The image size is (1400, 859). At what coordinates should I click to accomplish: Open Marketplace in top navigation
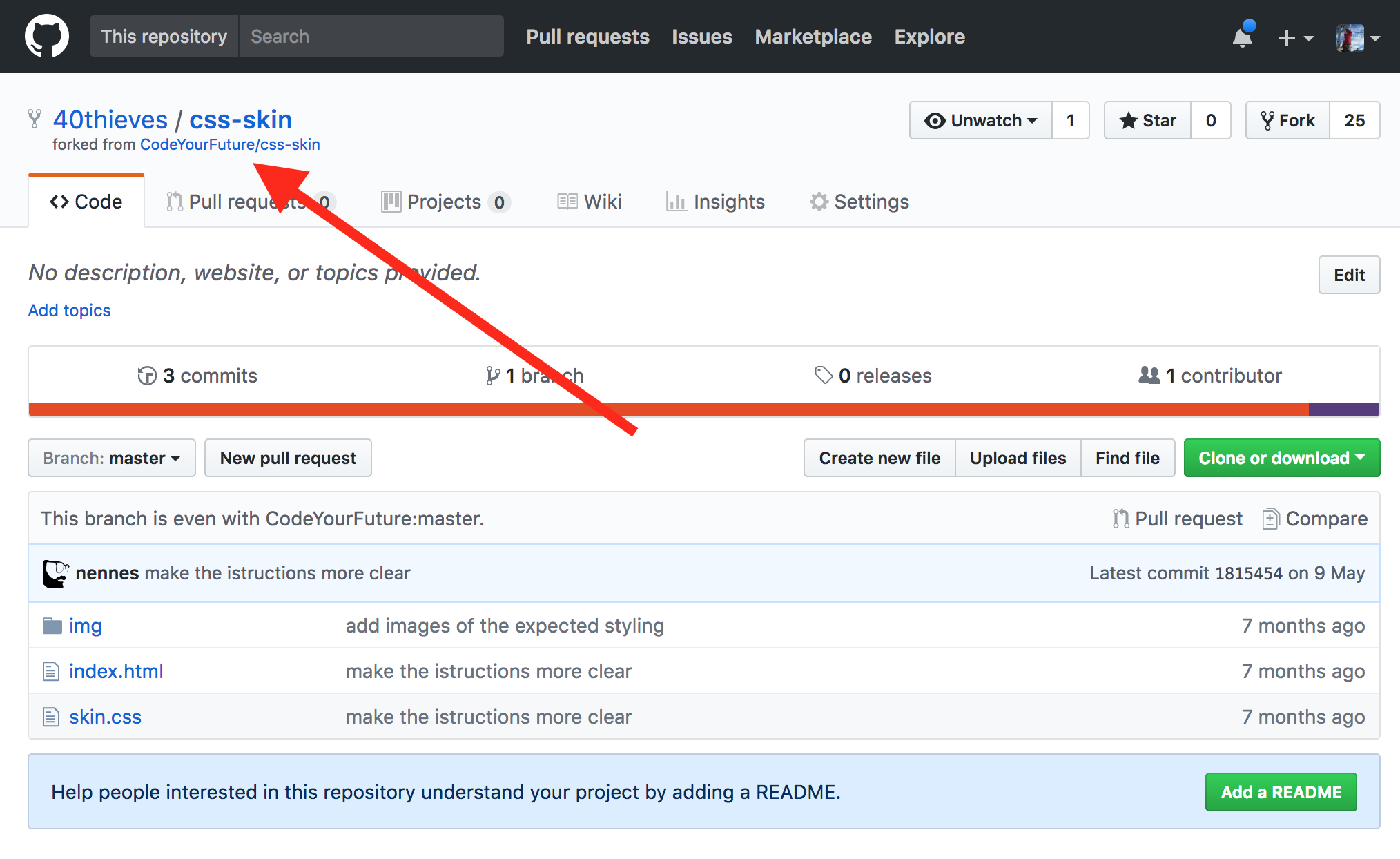(813, 37)
